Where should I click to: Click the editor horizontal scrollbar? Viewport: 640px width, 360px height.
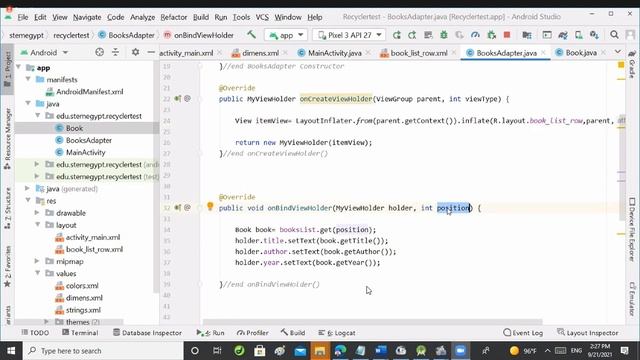(372, 322)
